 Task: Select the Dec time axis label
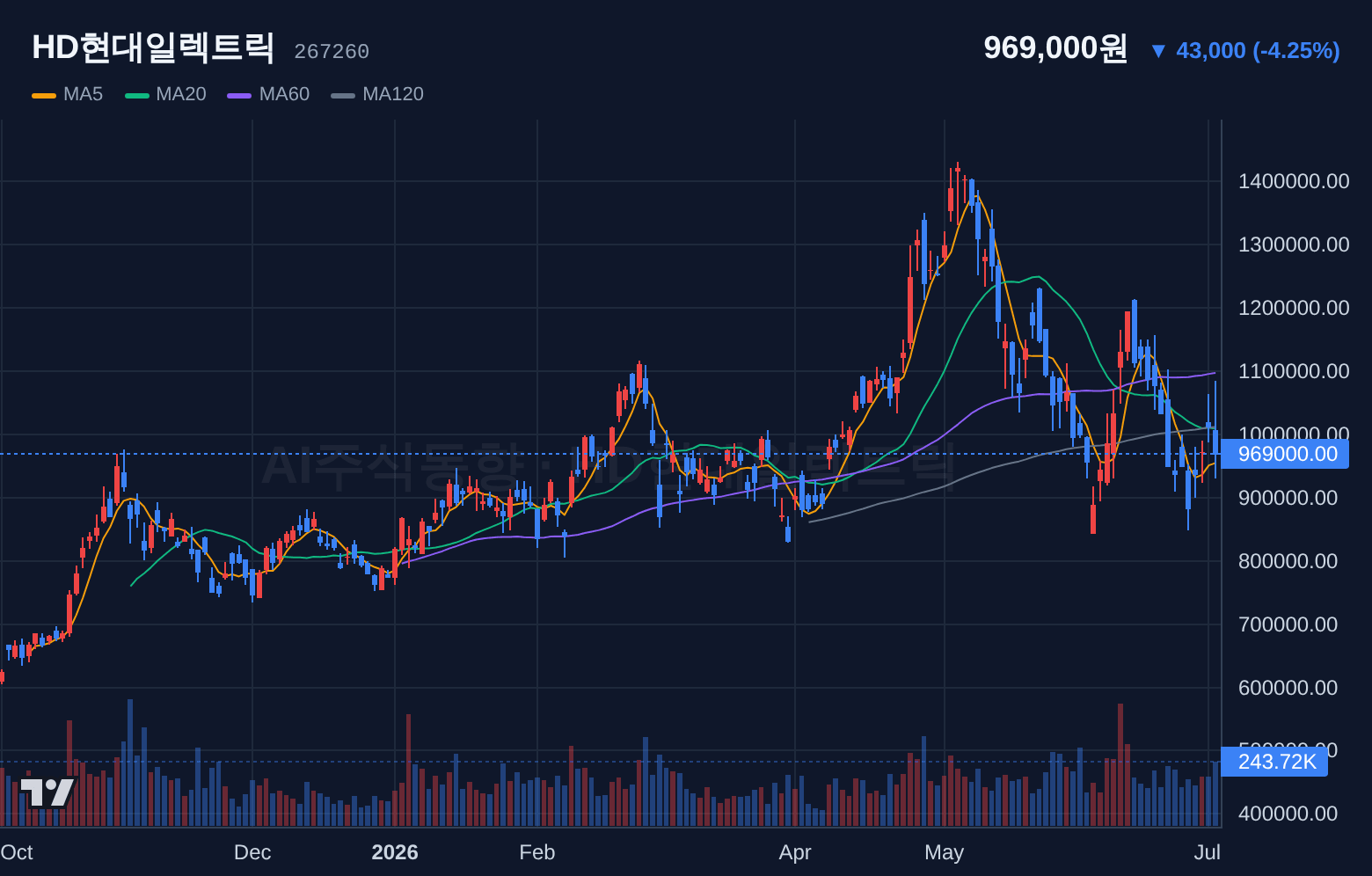coord(252,852)
